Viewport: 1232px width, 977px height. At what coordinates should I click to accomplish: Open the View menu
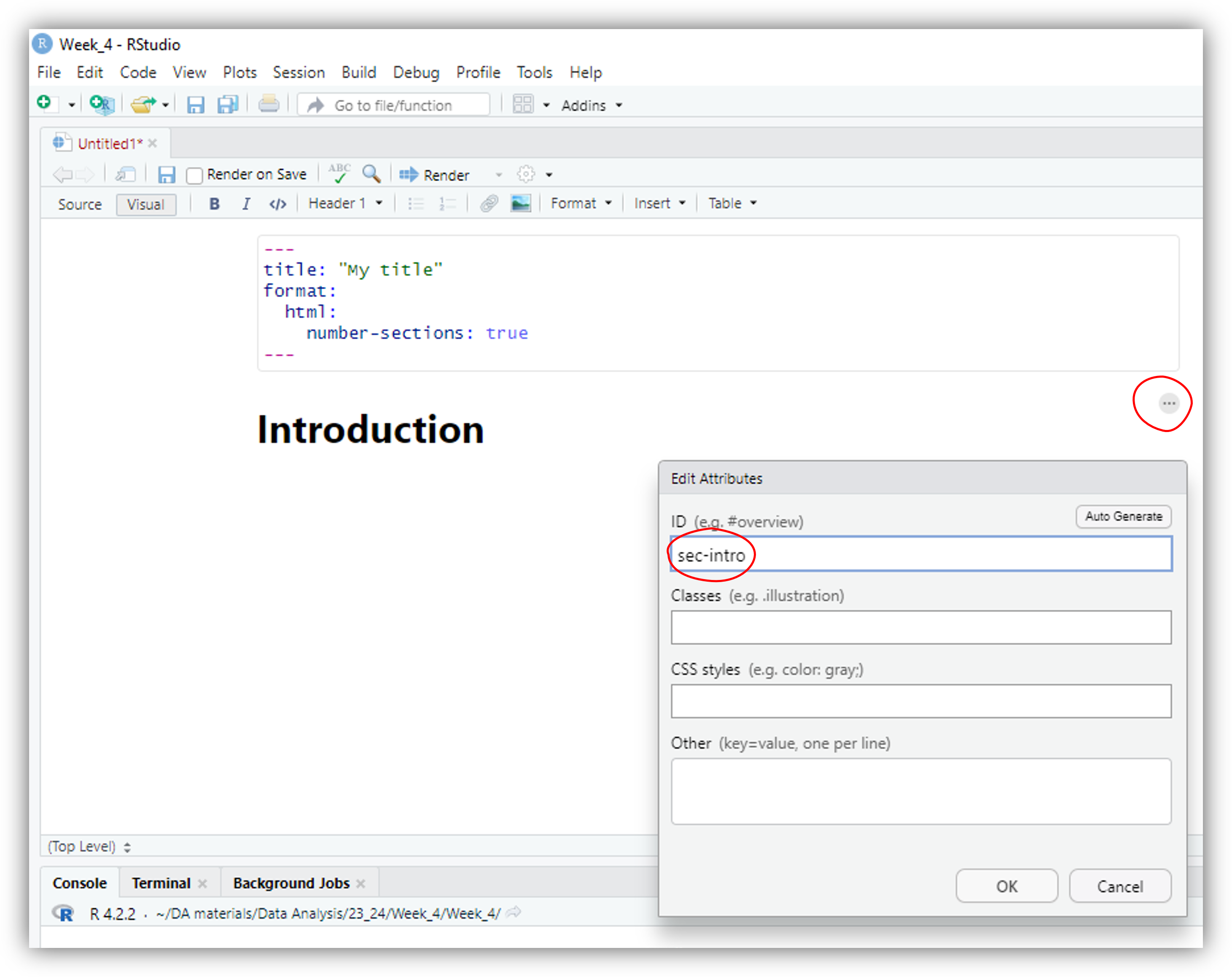tap(189, 72)
